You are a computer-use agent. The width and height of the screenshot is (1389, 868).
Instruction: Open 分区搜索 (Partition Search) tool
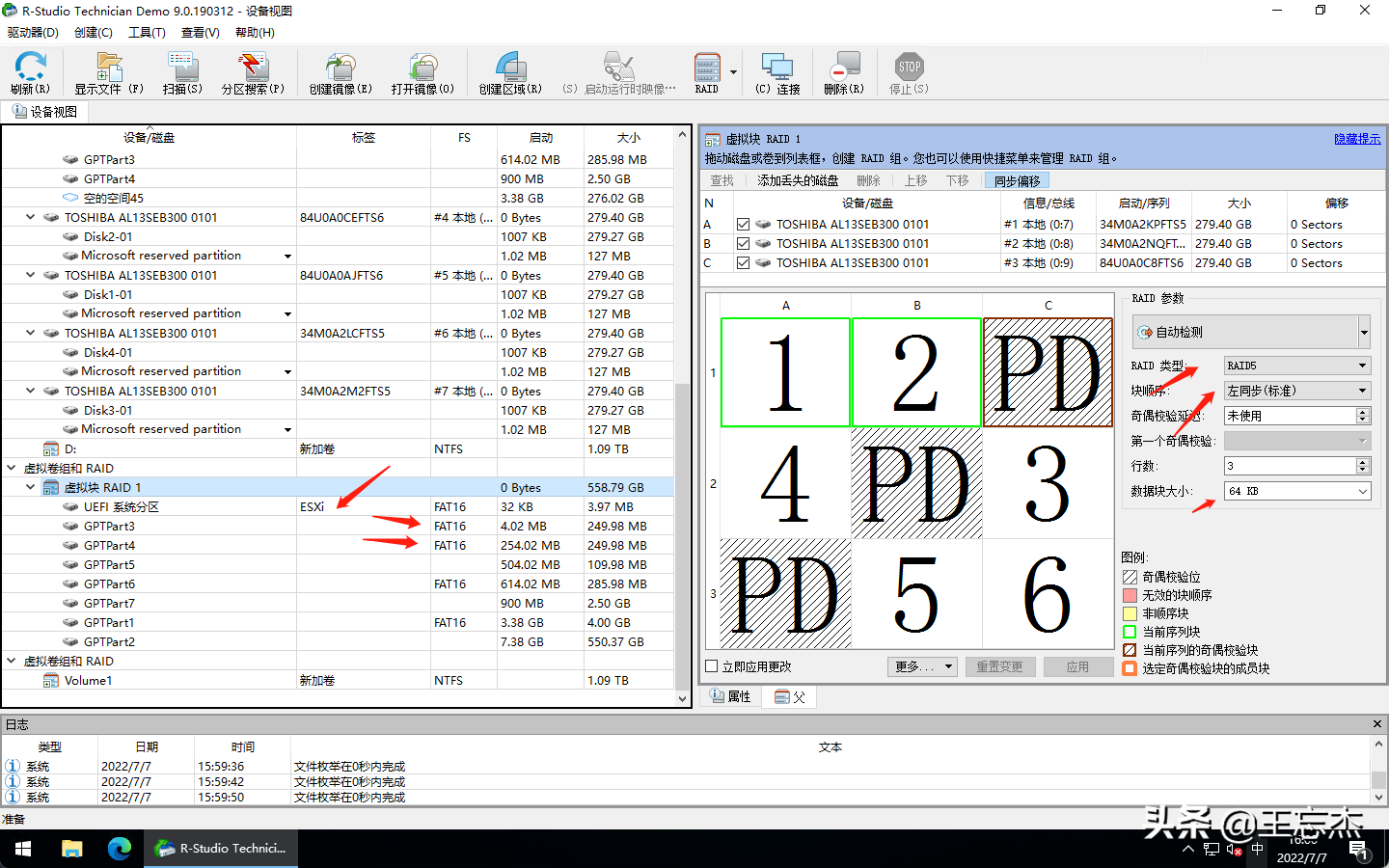pyautogui.click(x=252, y=72)
